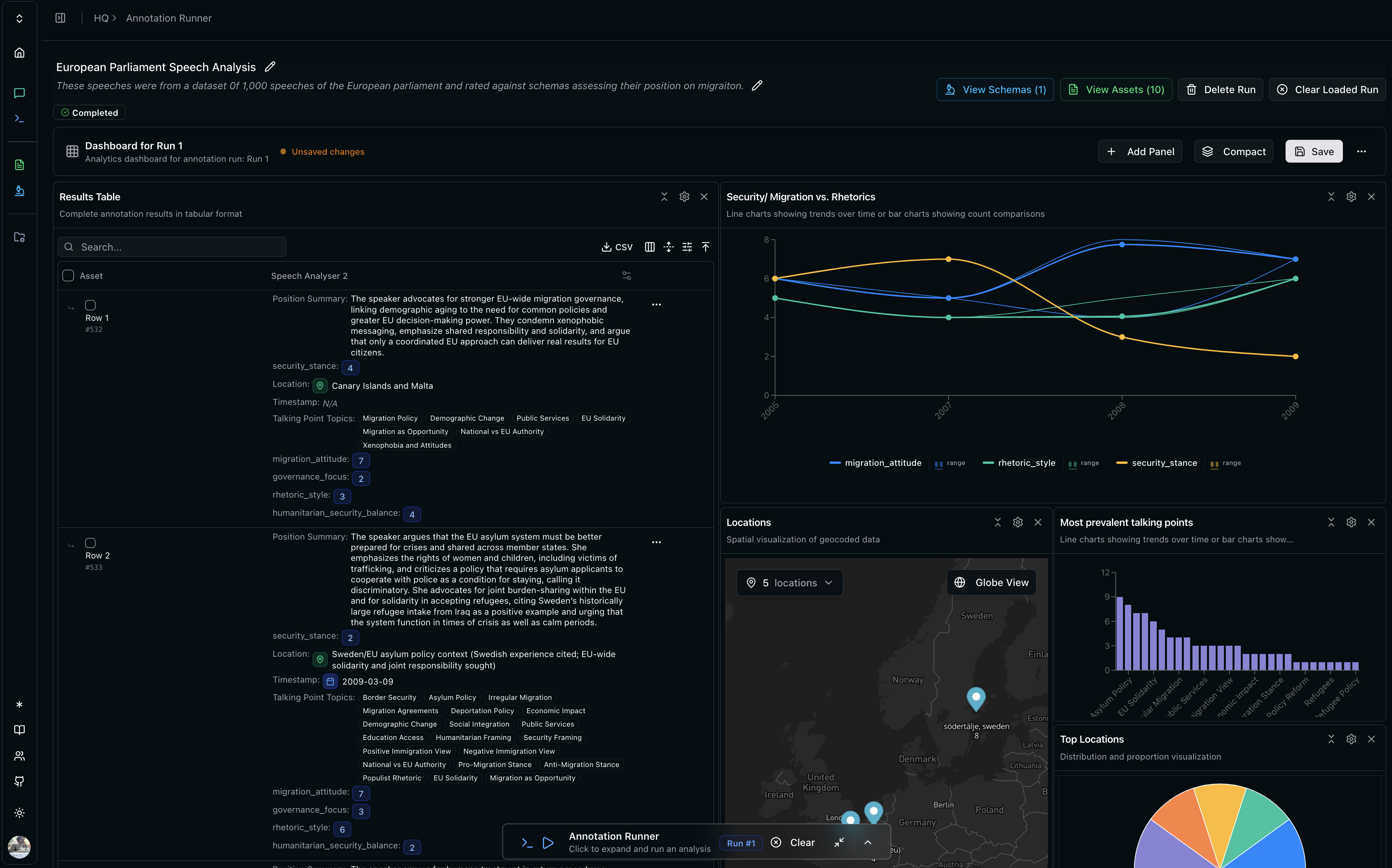Image resolution: width=1392 pixels, height=868 pixels.
Task: Toggle the sidebar panel icon near HQ
Action: tap(60, 18)
